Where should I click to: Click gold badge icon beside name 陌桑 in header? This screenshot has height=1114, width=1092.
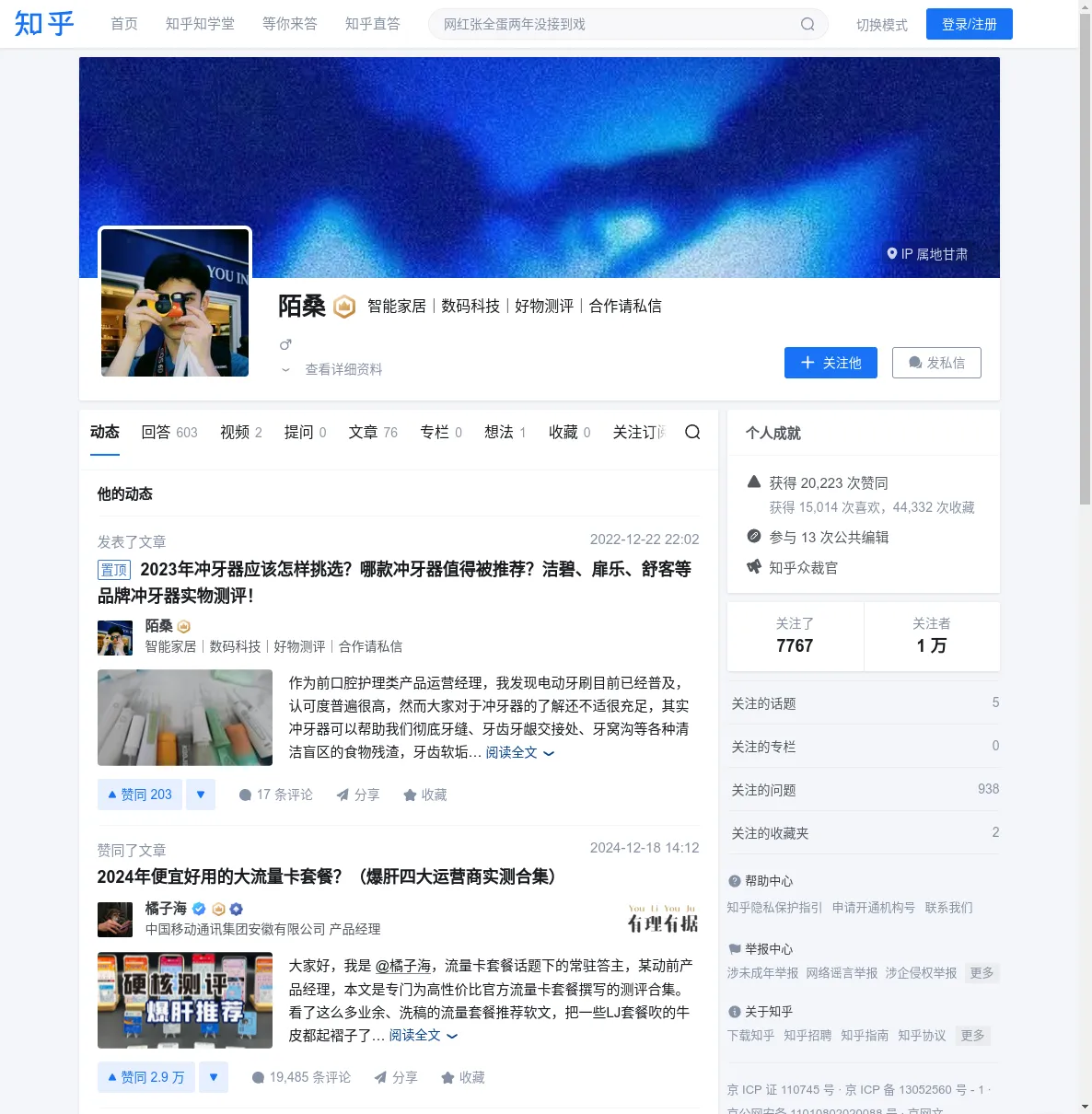(344, 307)
